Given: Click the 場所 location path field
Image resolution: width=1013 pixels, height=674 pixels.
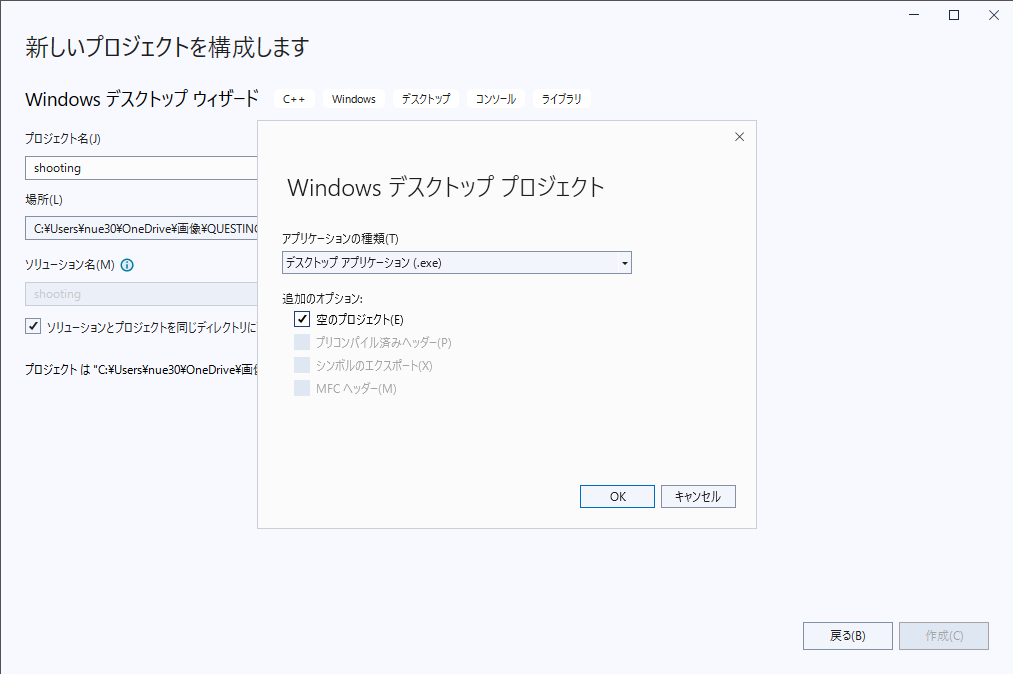Looking at the screenshot, I should click(x=140, y=227).
